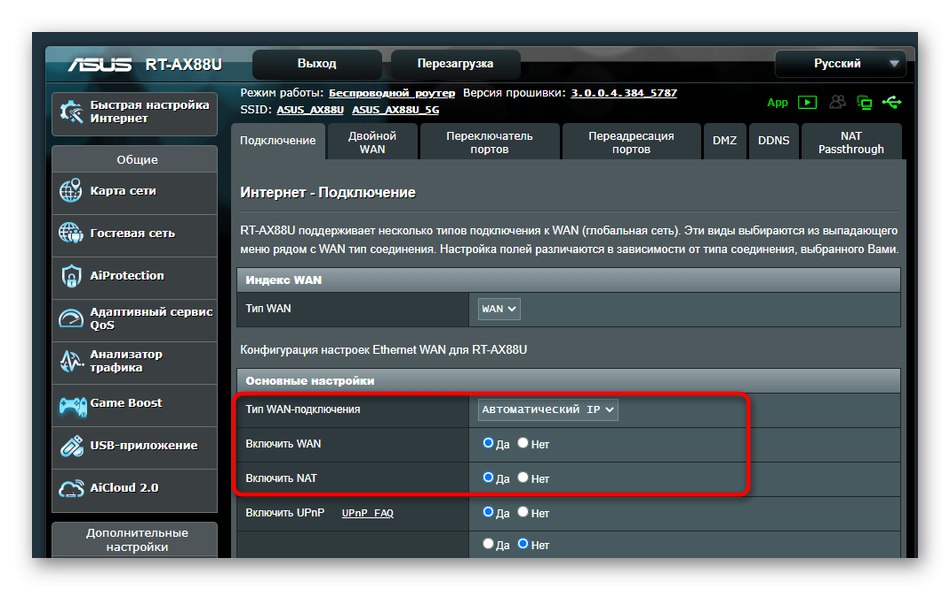Click the ASUS_AX88U_5G SSID link
The image size is (950, 590).
tap(396, 110)
